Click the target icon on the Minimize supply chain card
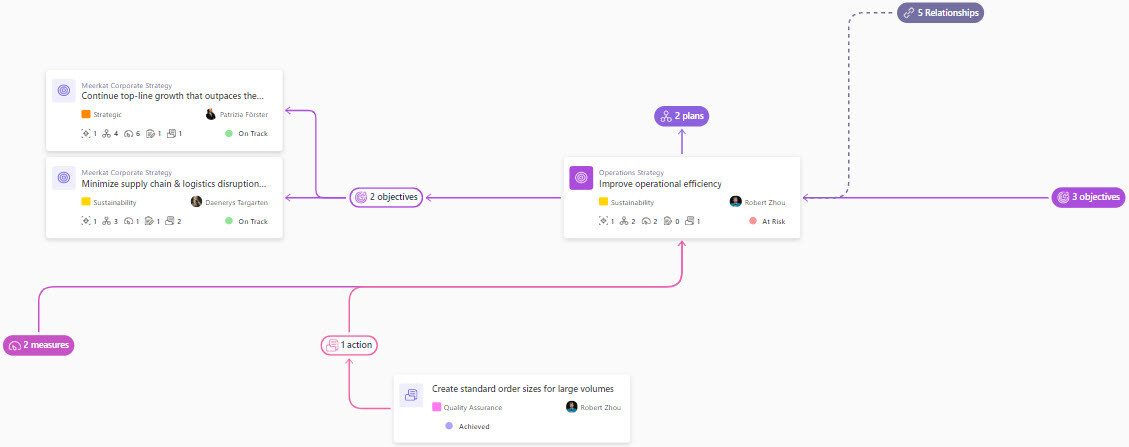 coord(64,178)
